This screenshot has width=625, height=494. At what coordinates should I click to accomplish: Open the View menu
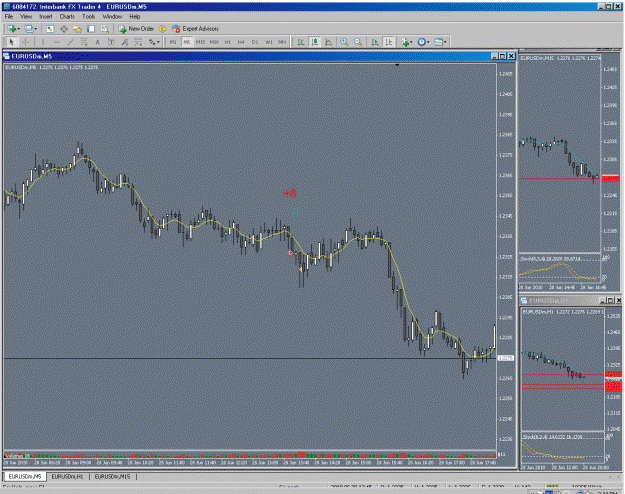(26, 16)
